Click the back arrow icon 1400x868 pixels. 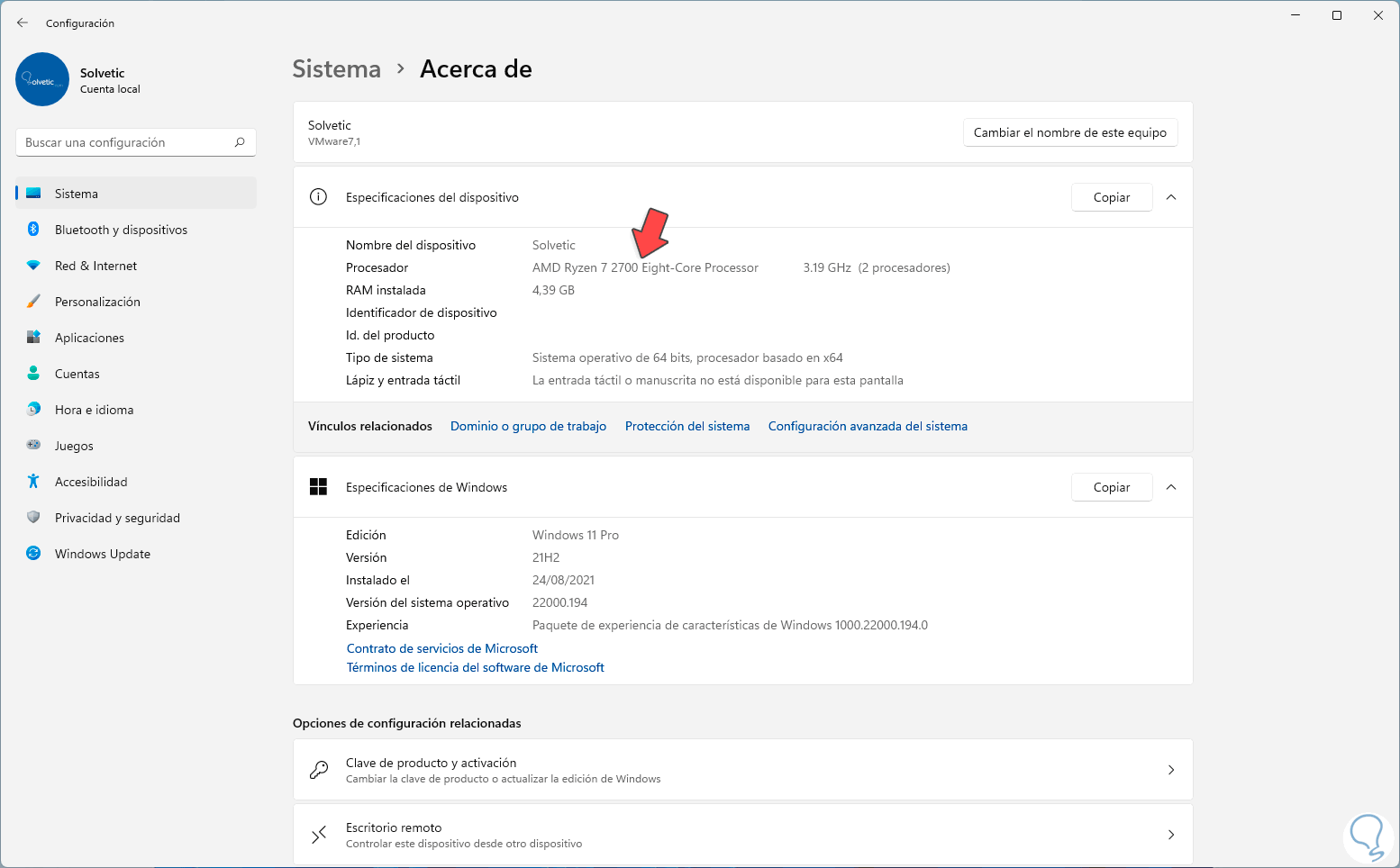pyautogui.click(x=23, y=23)
